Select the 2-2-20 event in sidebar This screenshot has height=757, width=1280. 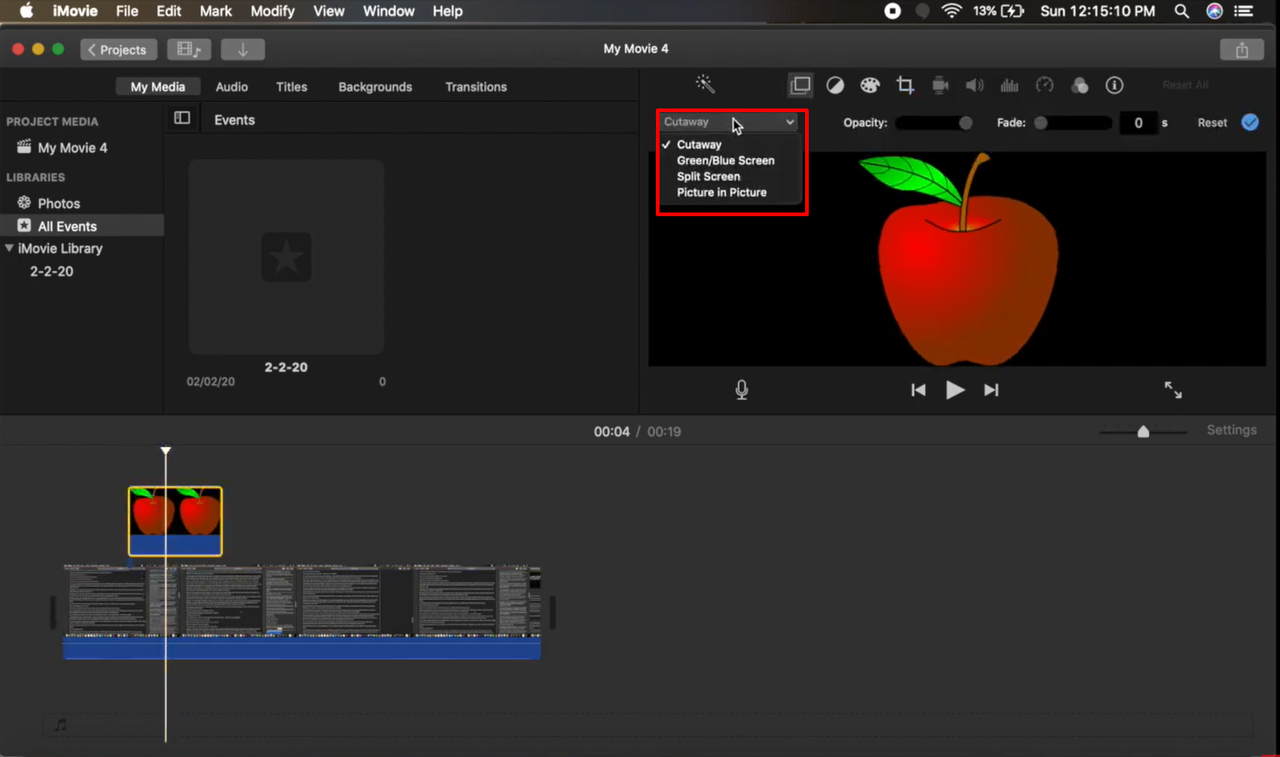[51, 271]
